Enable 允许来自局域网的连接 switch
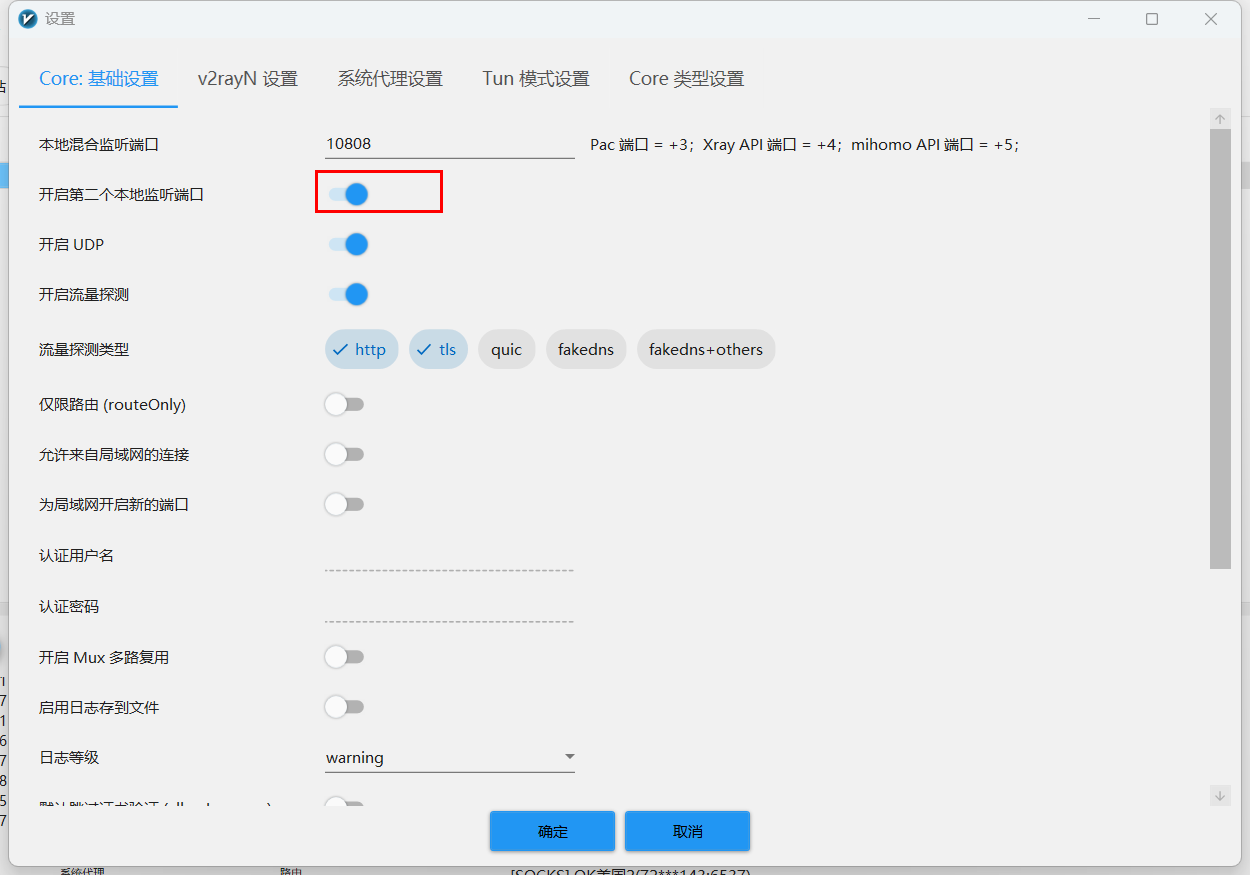 click(x=344, y=454)
